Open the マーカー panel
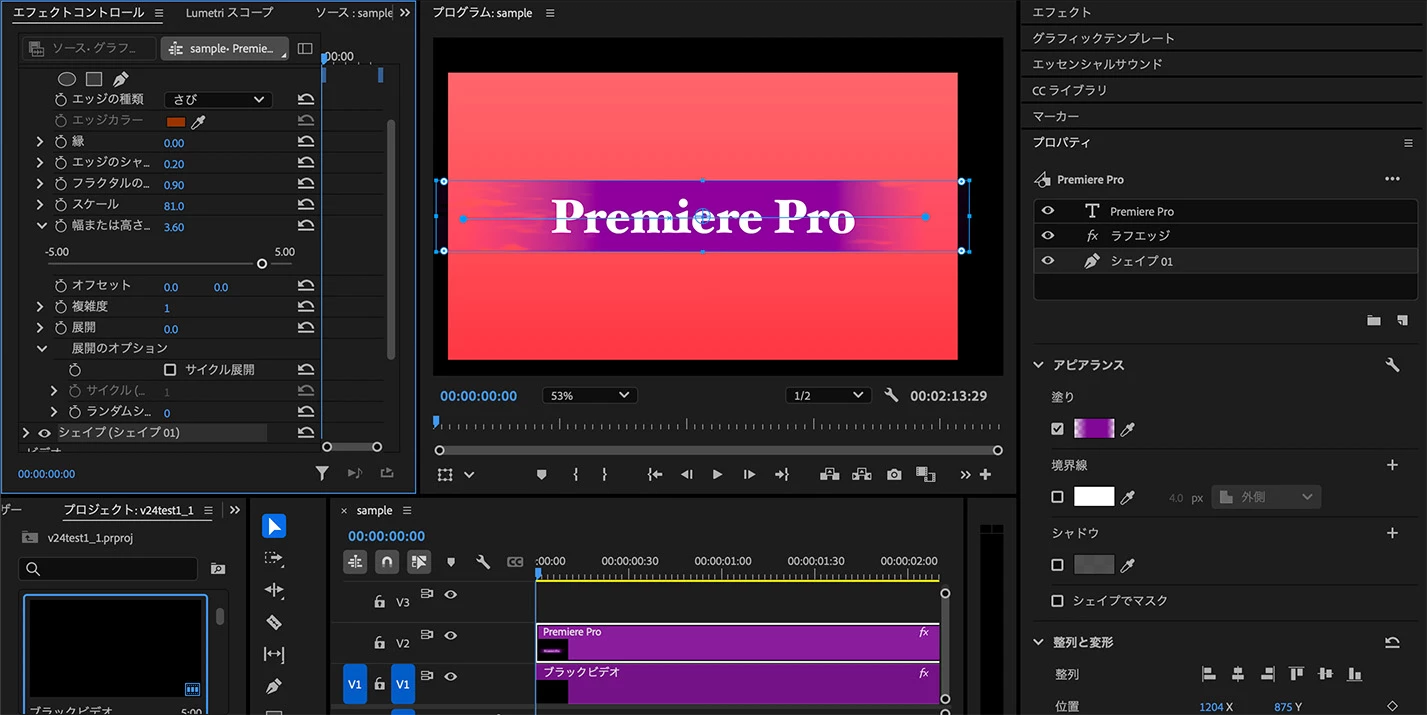The image size is (1427, 715). click(1055, 116)
